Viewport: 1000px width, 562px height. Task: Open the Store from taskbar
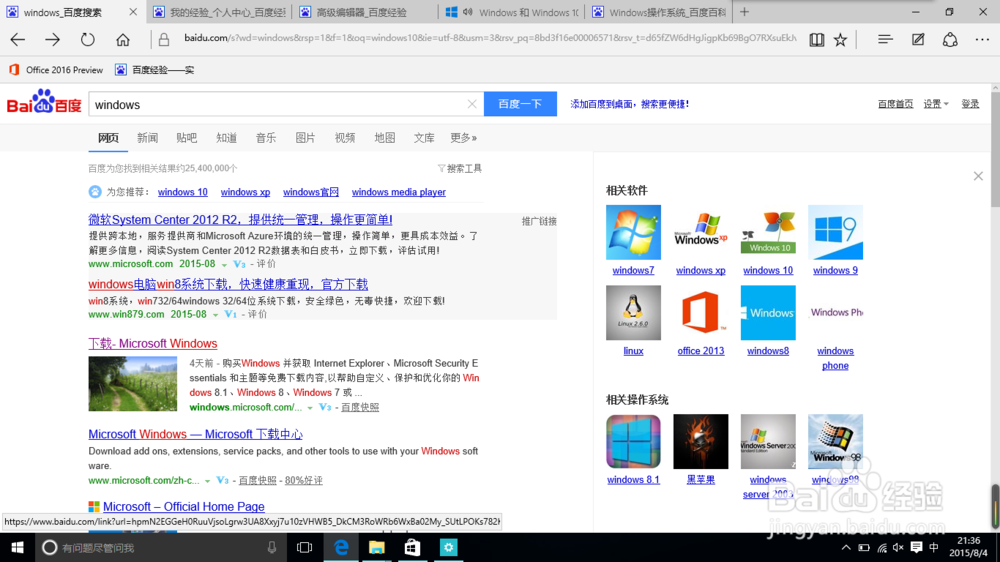[x=413, y=547]
